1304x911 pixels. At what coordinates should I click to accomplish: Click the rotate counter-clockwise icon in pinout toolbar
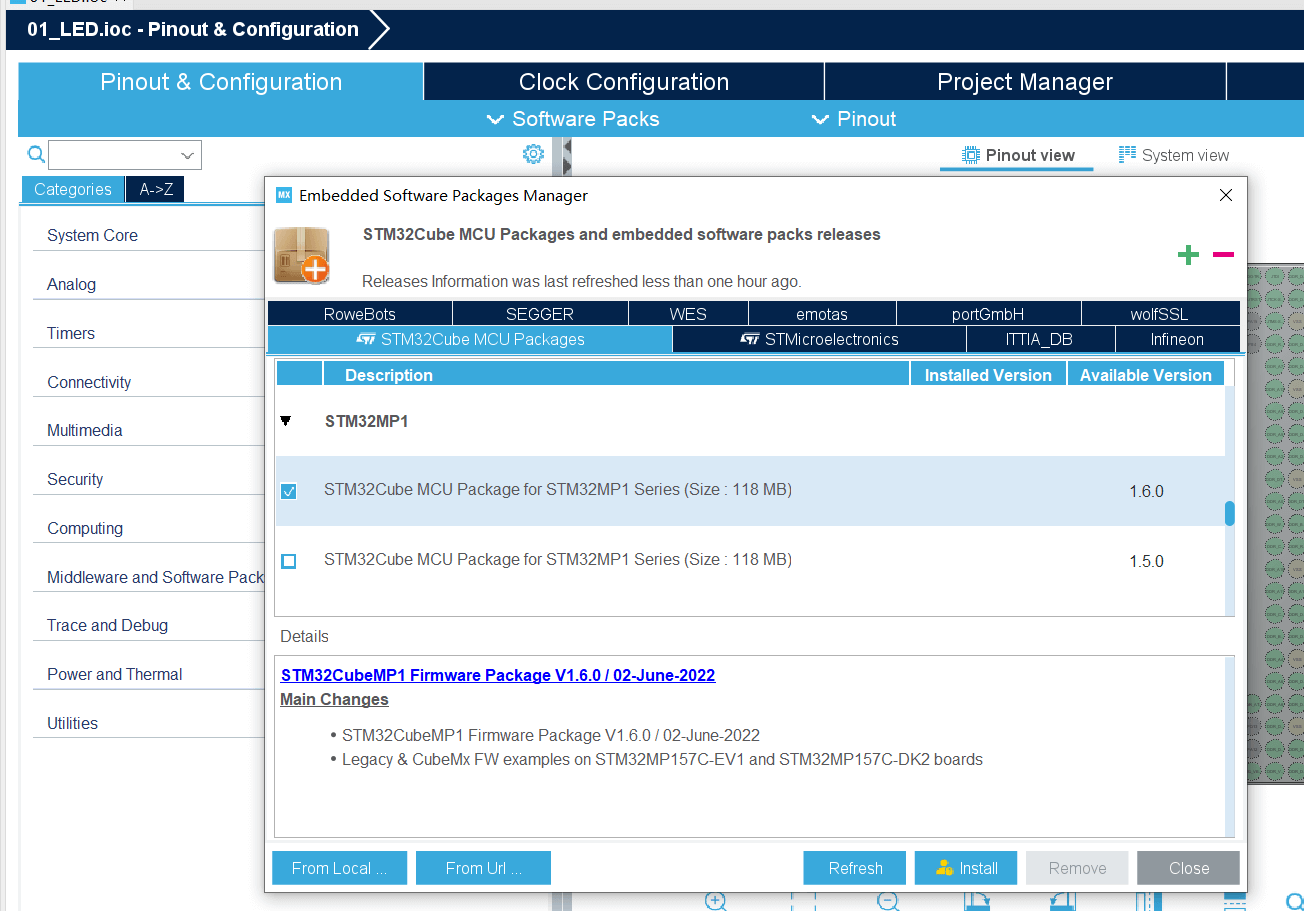[x=1063, y=901]
